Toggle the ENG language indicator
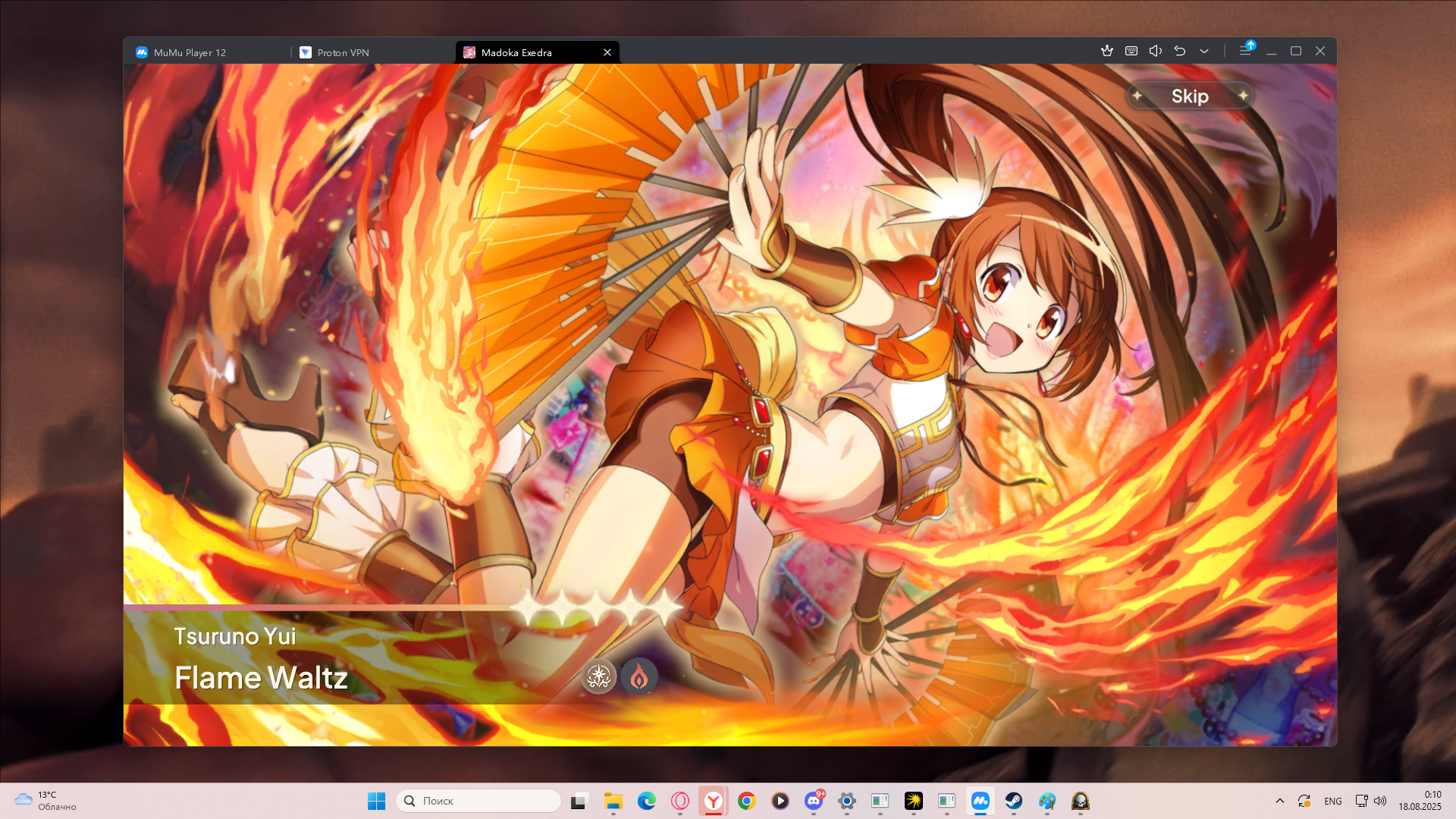Viewport: 1456px width, 819px height. tap(1333, 801)
